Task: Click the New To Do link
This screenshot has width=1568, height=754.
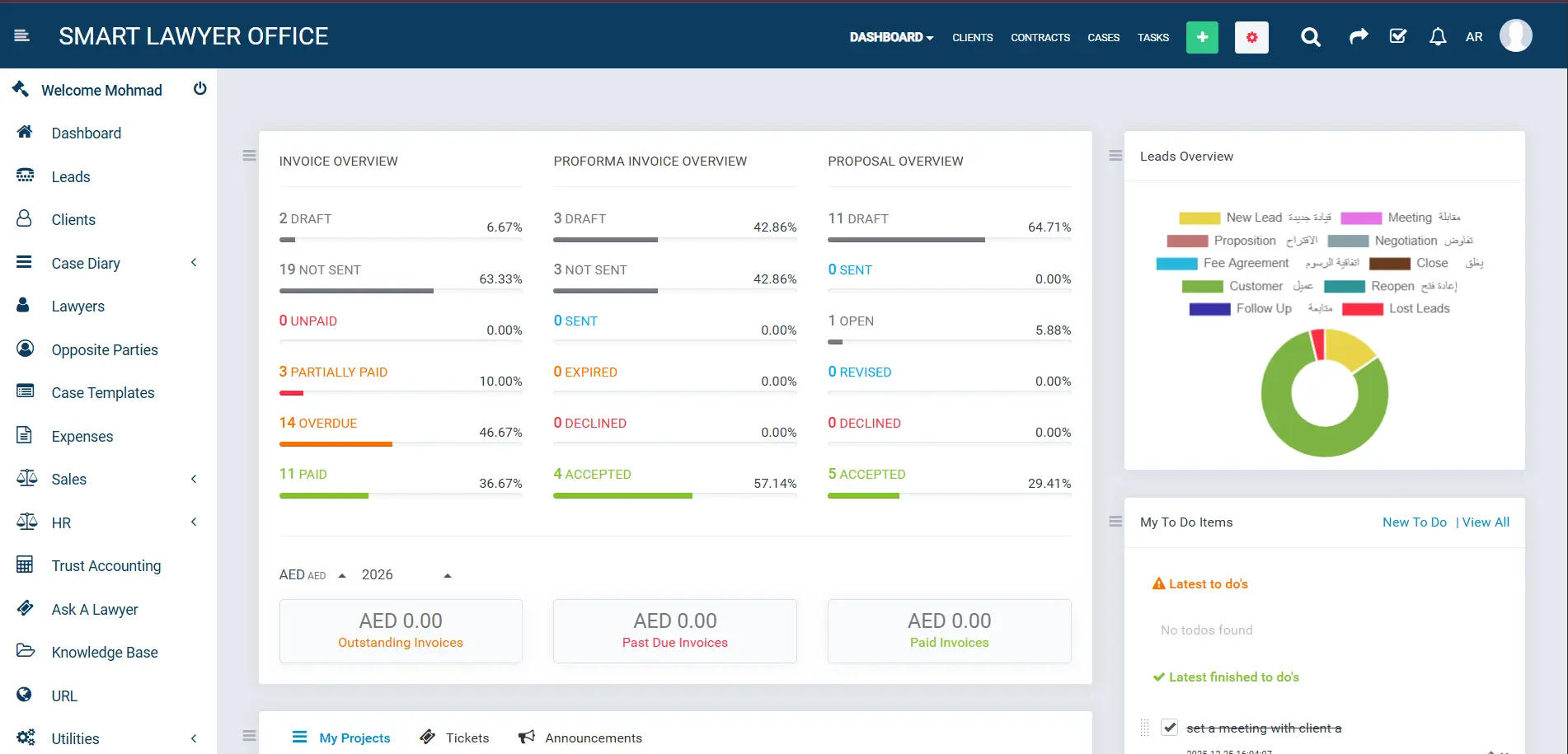Action: tap(1414, 522)
